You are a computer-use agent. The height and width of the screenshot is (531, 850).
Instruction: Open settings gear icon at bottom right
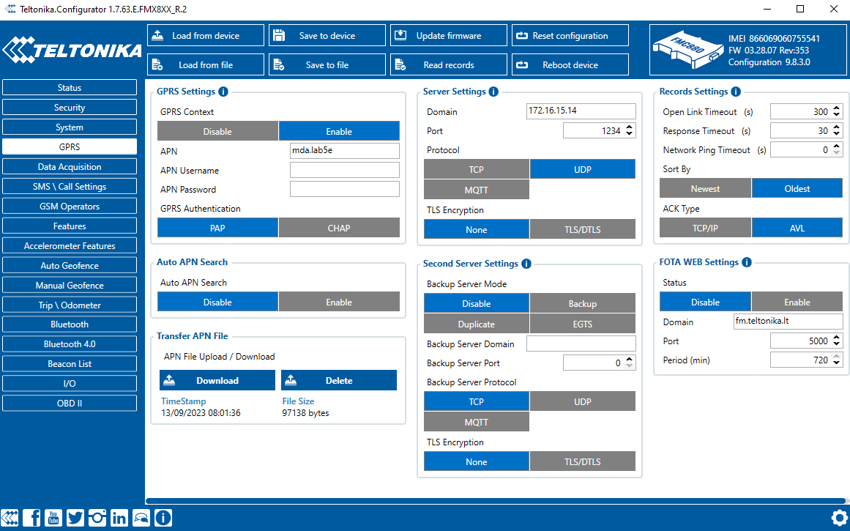coord(840,517)
